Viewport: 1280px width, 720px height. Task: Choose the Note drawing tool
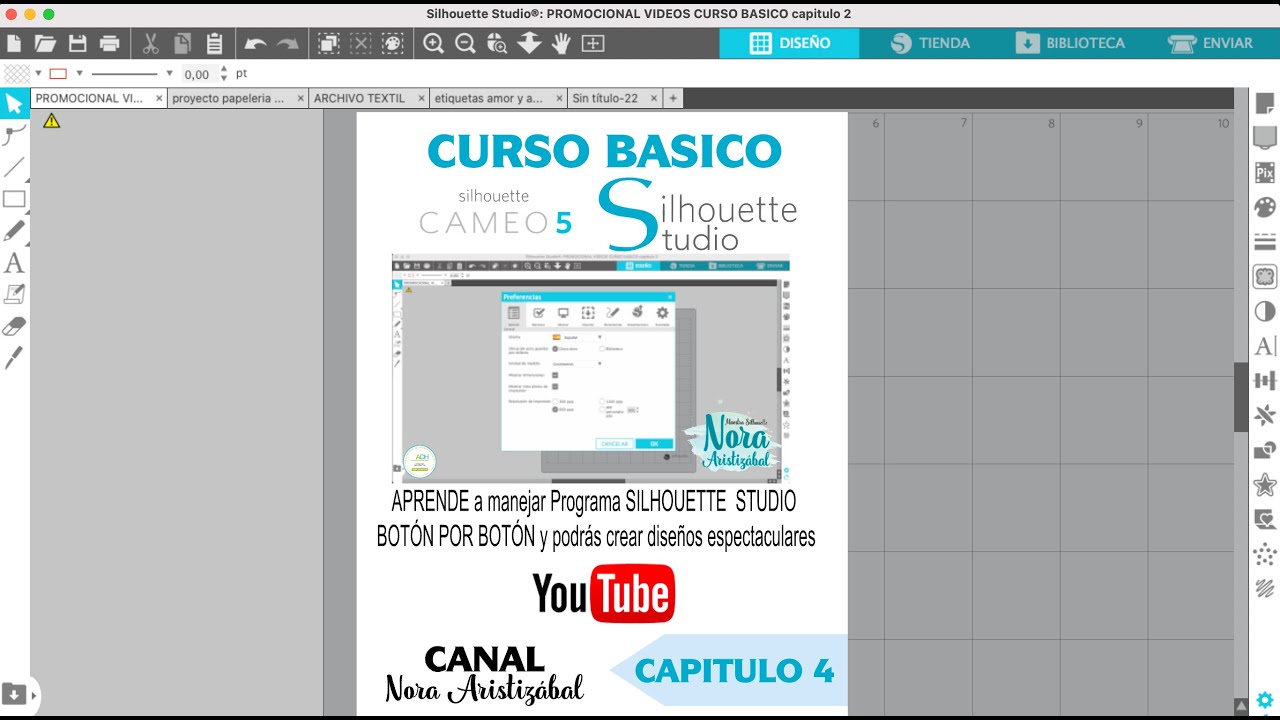pos(14,294)
